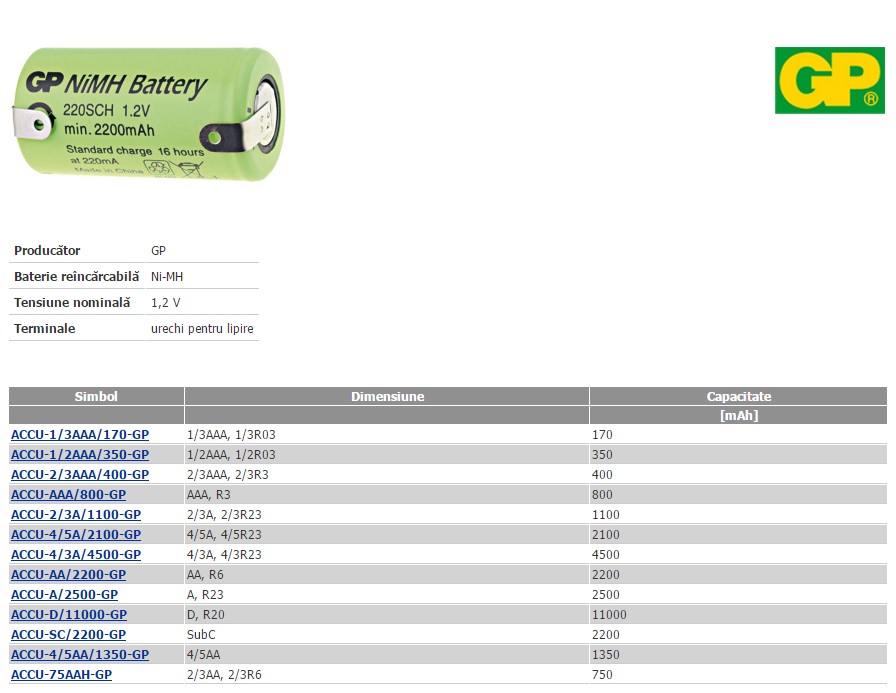The image size is (896, 693).
Task: Open the ACCU-4/5AA/1350-GP link
Action: (80, 655)
